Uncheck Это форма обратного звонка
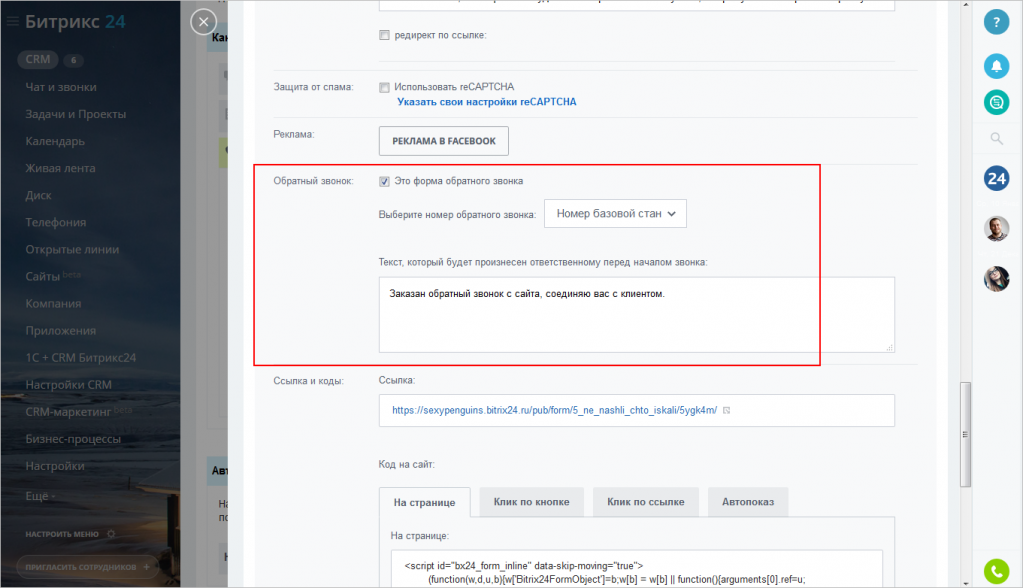Viewport: 1023px width, 588px height. pyautogui.click(x=384, y=181)
